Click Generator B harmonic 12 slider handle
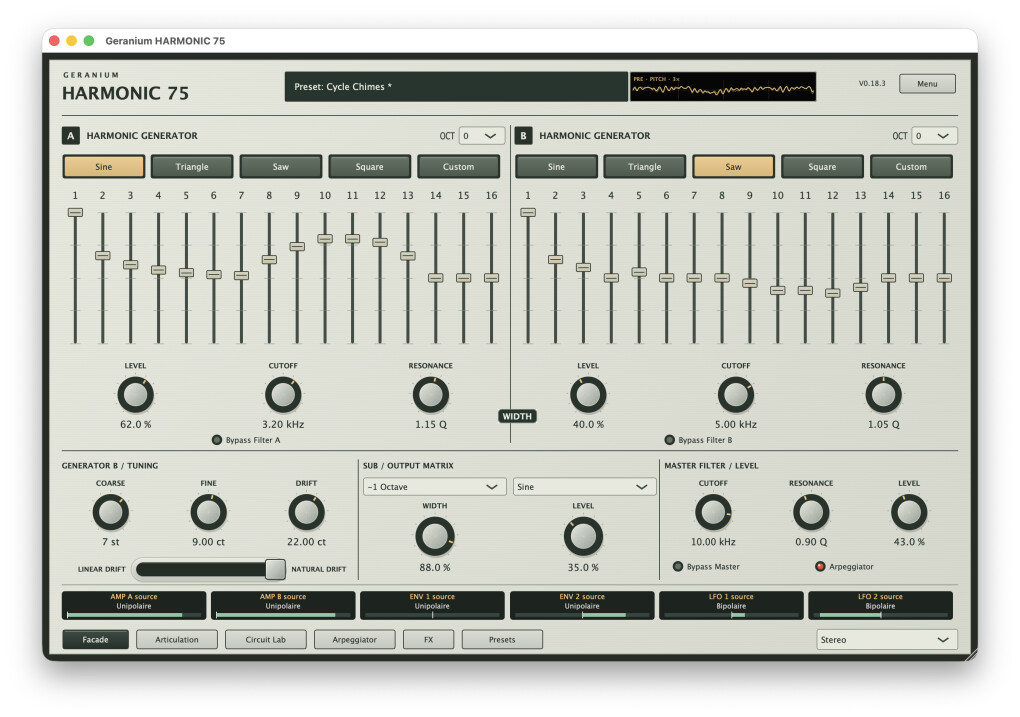Screen dimensions: 1020x717 click(x=833, y=293)
